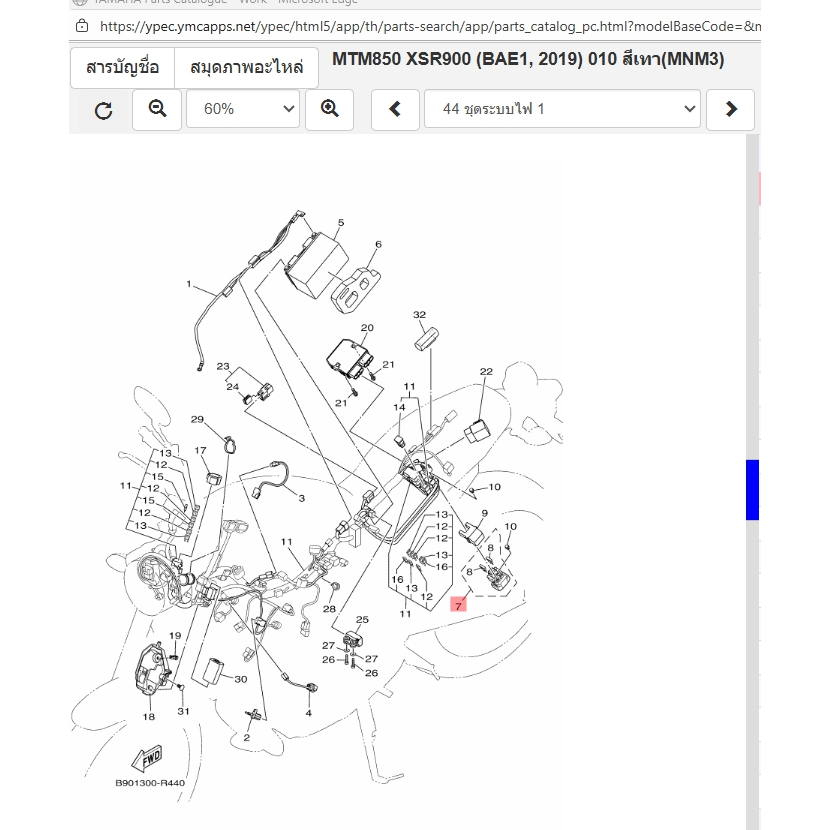The width and height of the screenshot is (830, 830).
Task: Select part number 29 label
Action: pos(197,419)
